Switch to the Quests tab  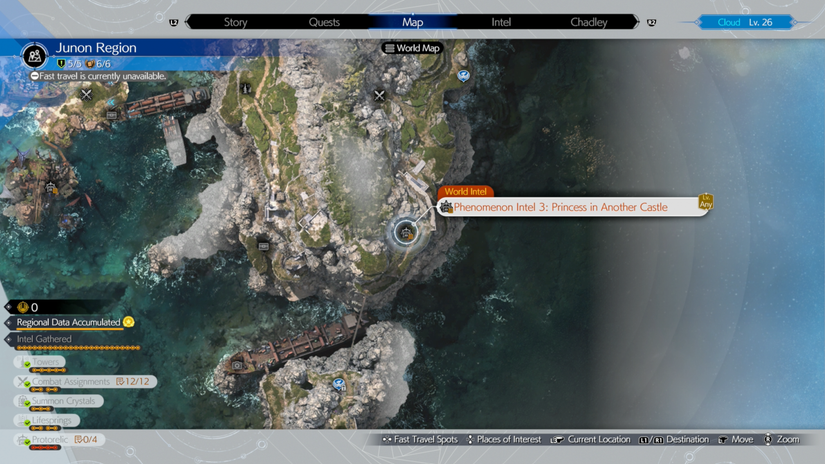point(324,22)
